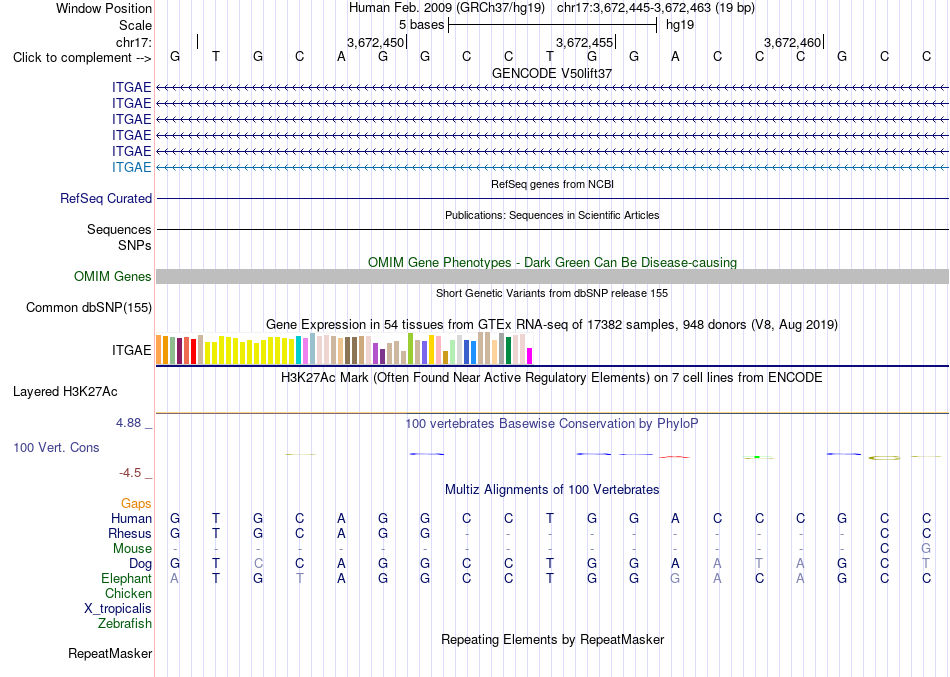Open 'Multiz Alignments of 100 Vertebrates' title

tap(552, 490)
